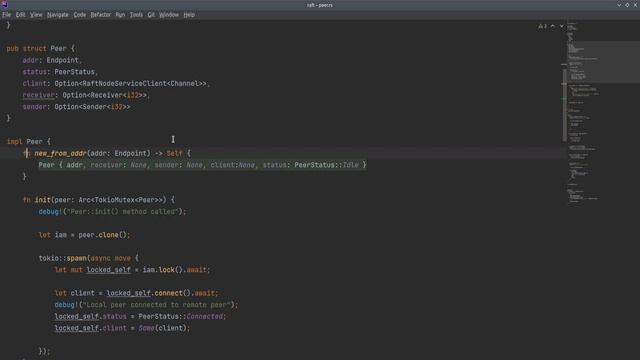Click 'connect()' method call
This screenshot has height=360, width=640.
[173, 293]
